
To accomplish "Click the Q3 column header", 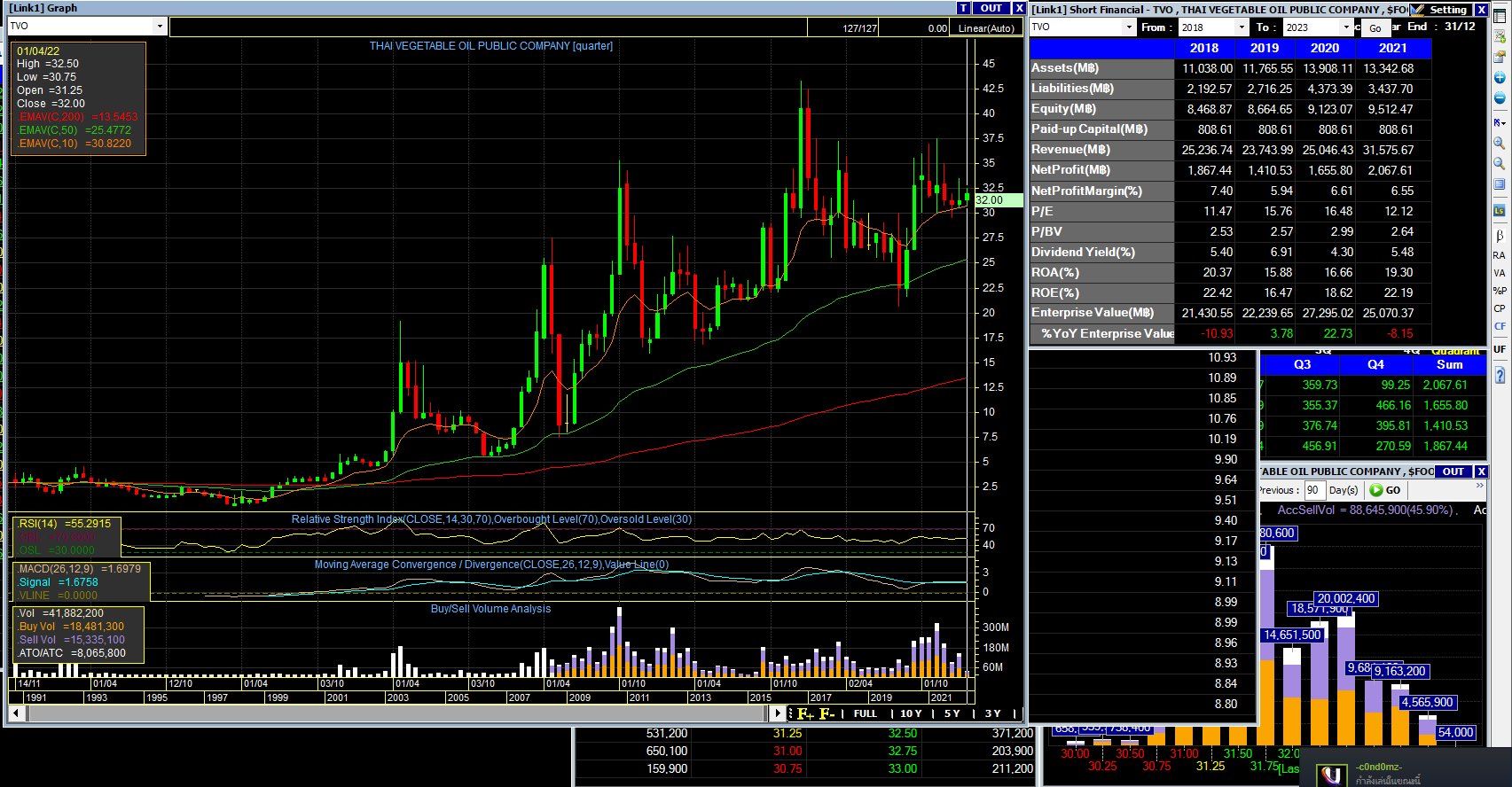I will point(1303,364).
